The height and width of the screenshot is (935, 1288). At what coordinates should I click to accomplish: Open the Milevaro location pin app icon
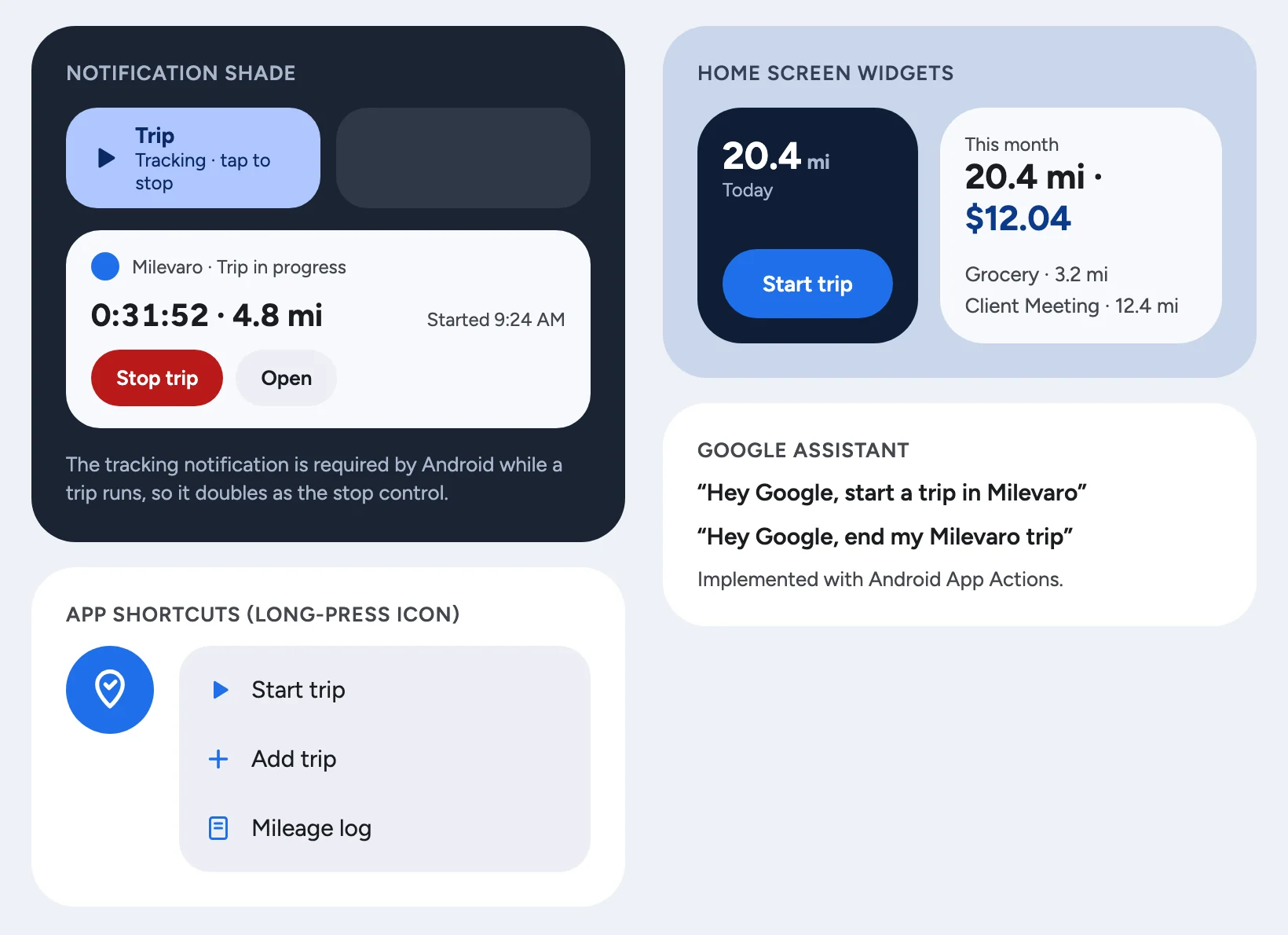coord(110,690)
